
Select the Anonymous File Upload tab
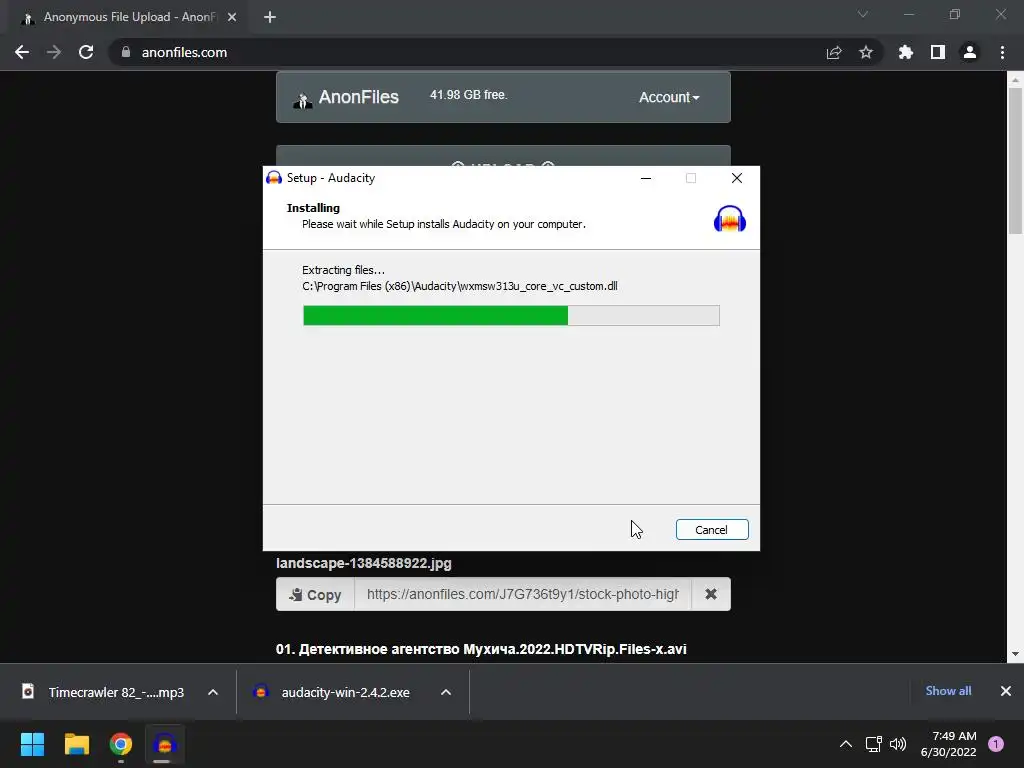[129, 18]
